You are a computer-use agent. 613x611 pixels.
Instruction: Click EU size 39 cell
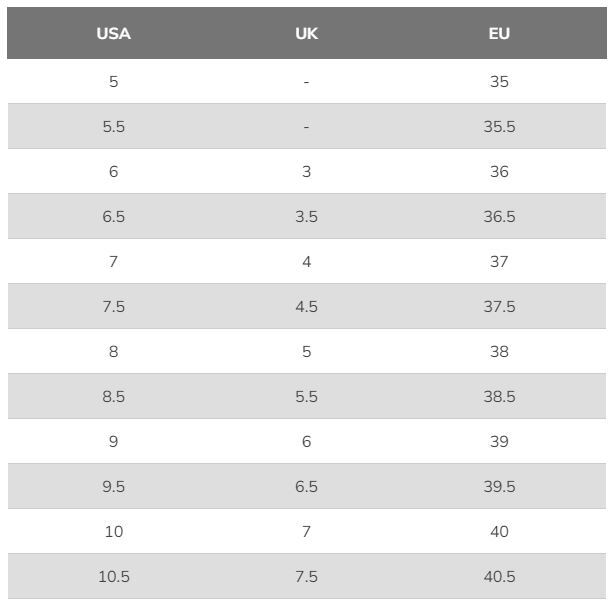pyautogui.click(x=499, y=441)
